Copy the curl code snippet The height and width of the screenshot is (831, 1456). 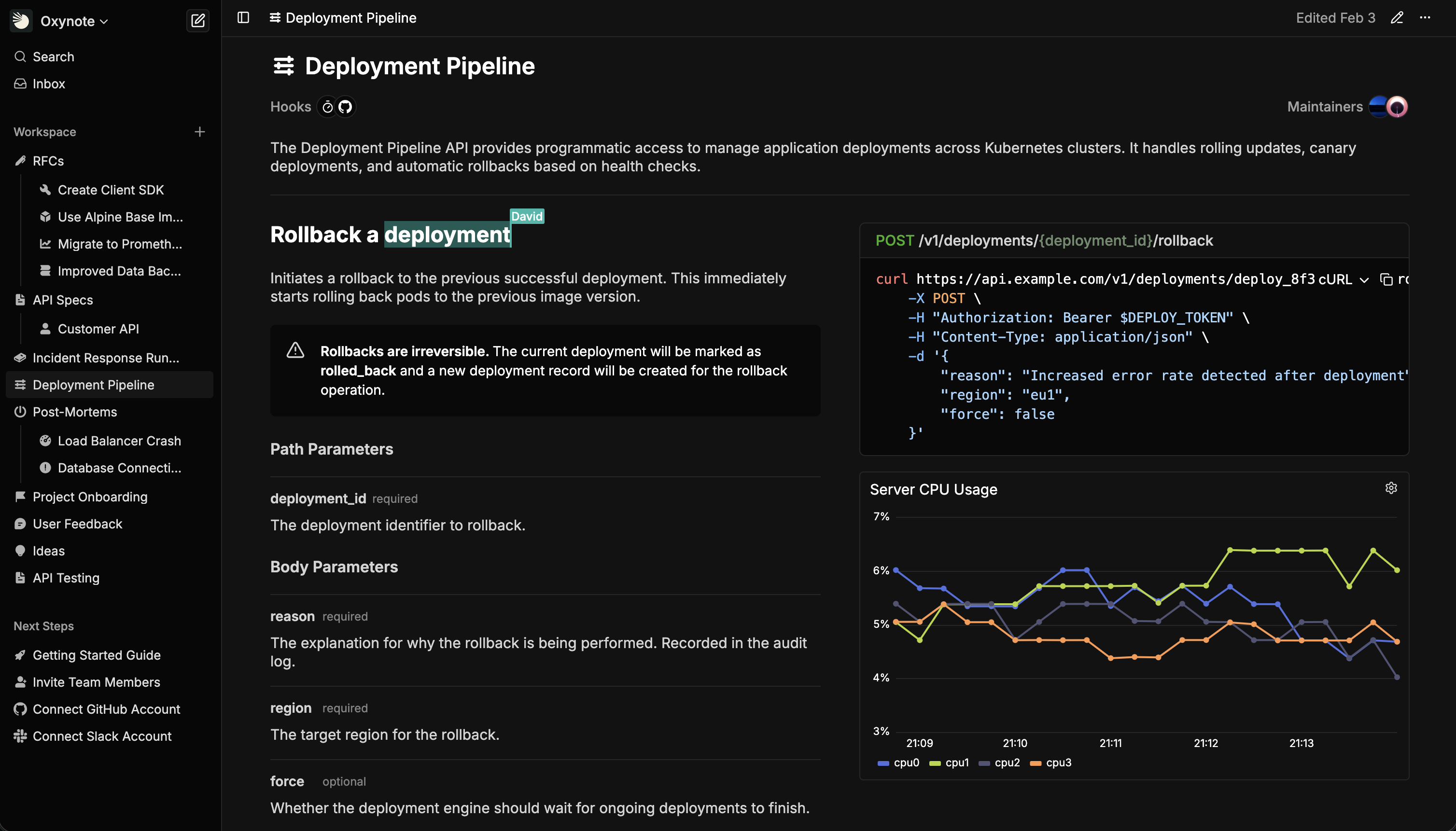[x=1386, y=279]
